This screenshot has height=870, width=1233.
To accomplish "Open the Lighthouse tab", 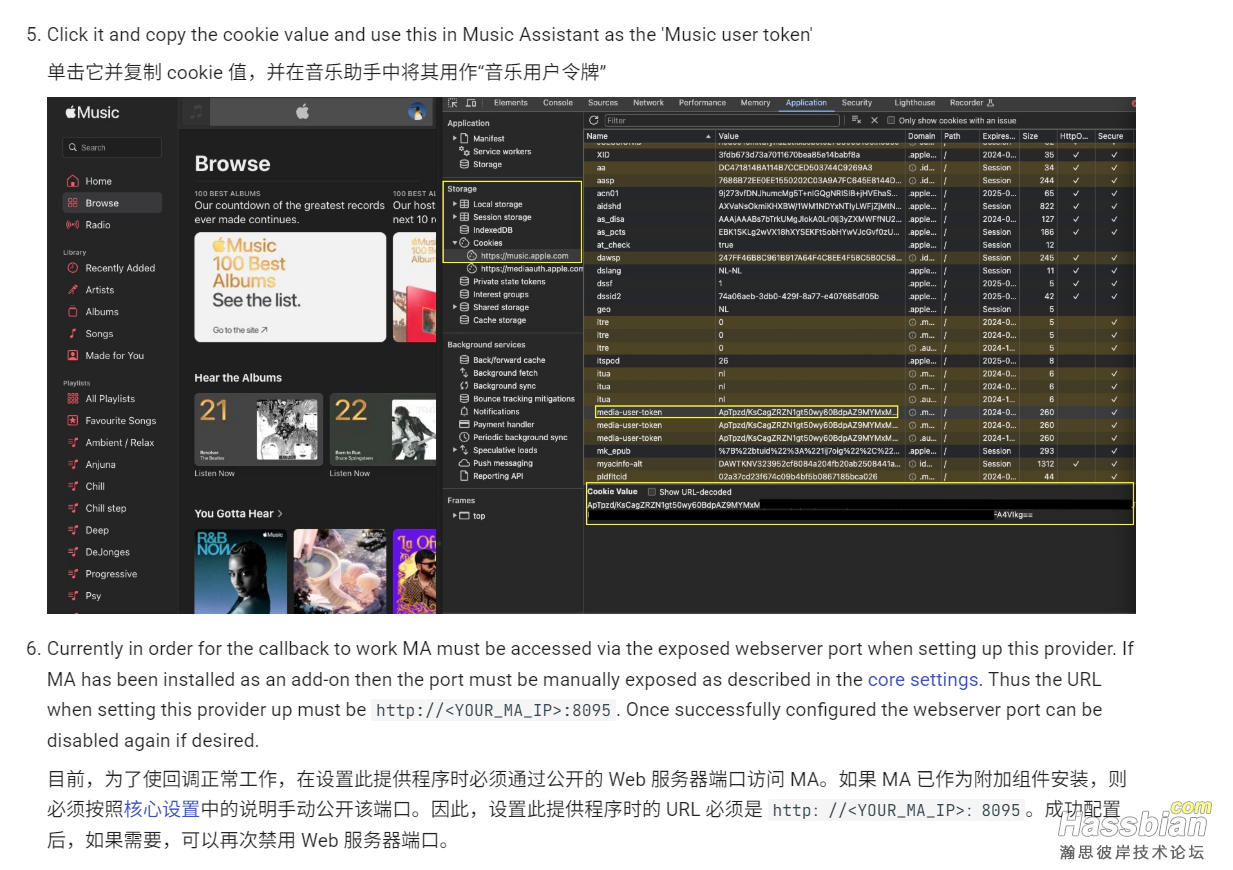I will tap(914, 103).
